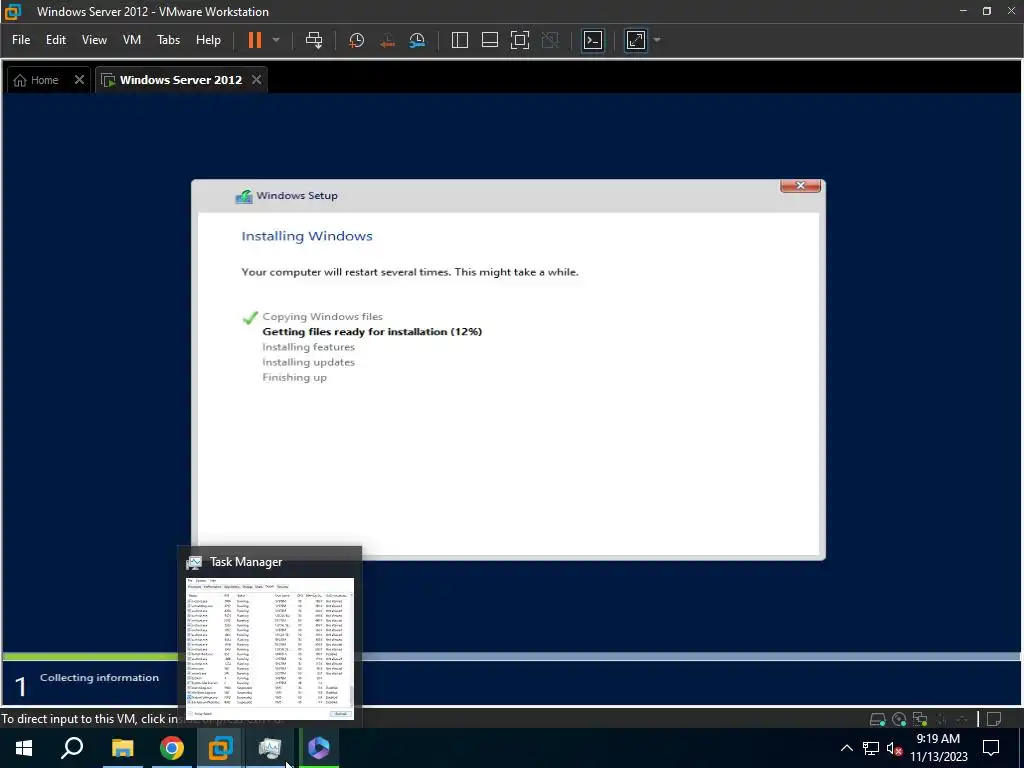The height and width of the screenshot is (768, 1024).
Task: Click the network adapter status icon
Action: pyautogui.click(x=920, y=719)
